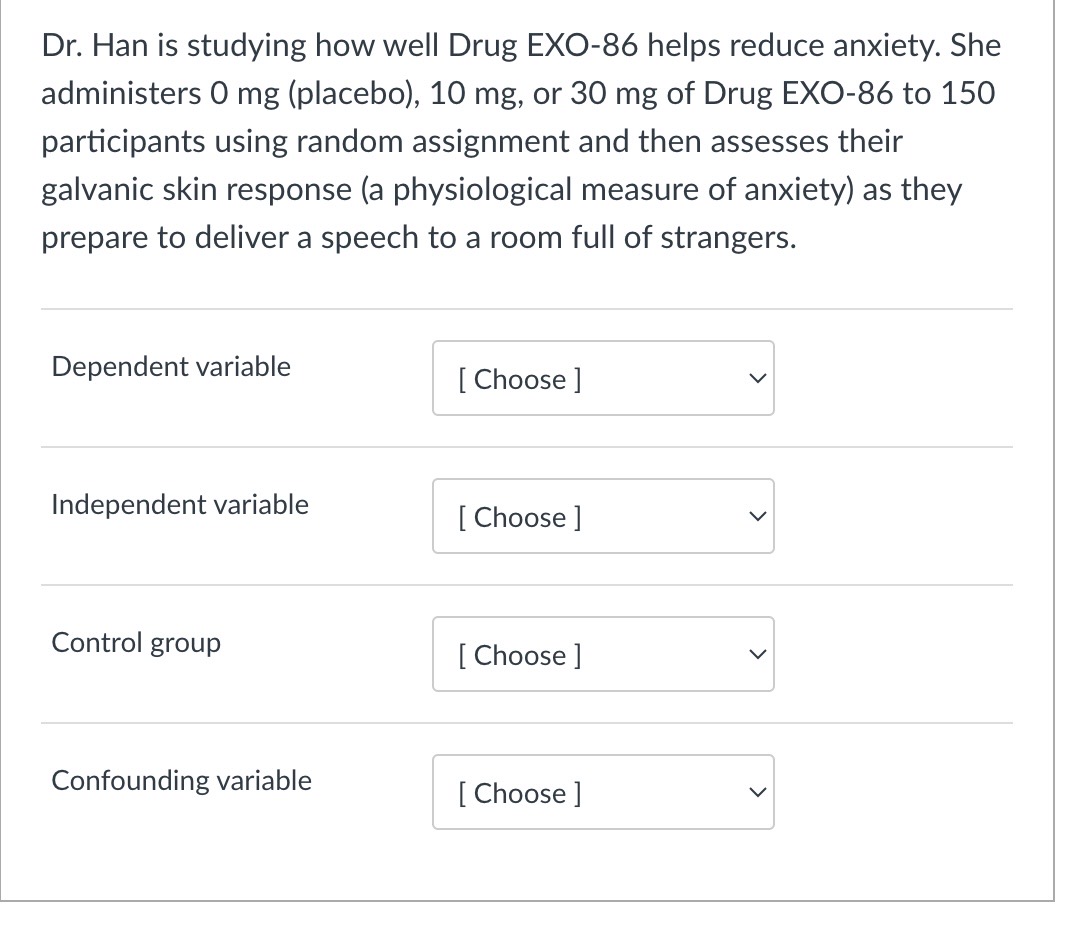Expand the bottommost [ Choose ] selector
The width and height of the screenshot is (1082, 950).
pyautogui.click(x=603, y=792)
